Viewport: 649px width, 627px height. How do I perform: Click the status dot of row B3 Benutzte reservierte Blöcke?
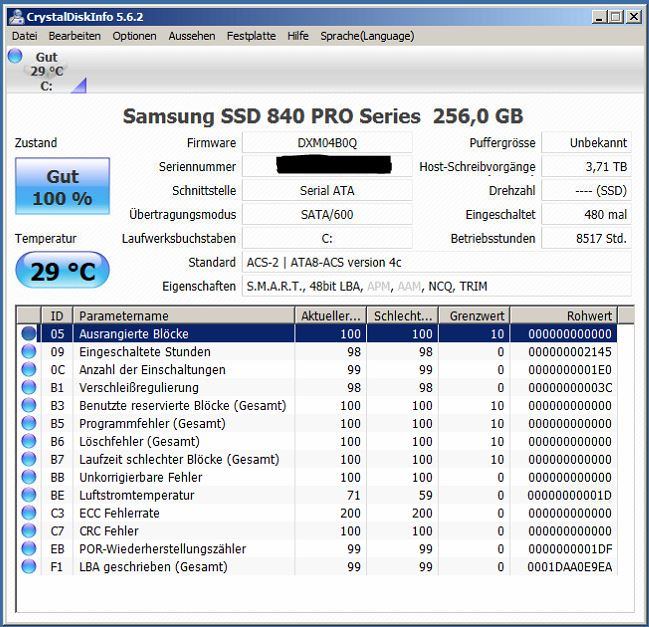tap(29, 405)
